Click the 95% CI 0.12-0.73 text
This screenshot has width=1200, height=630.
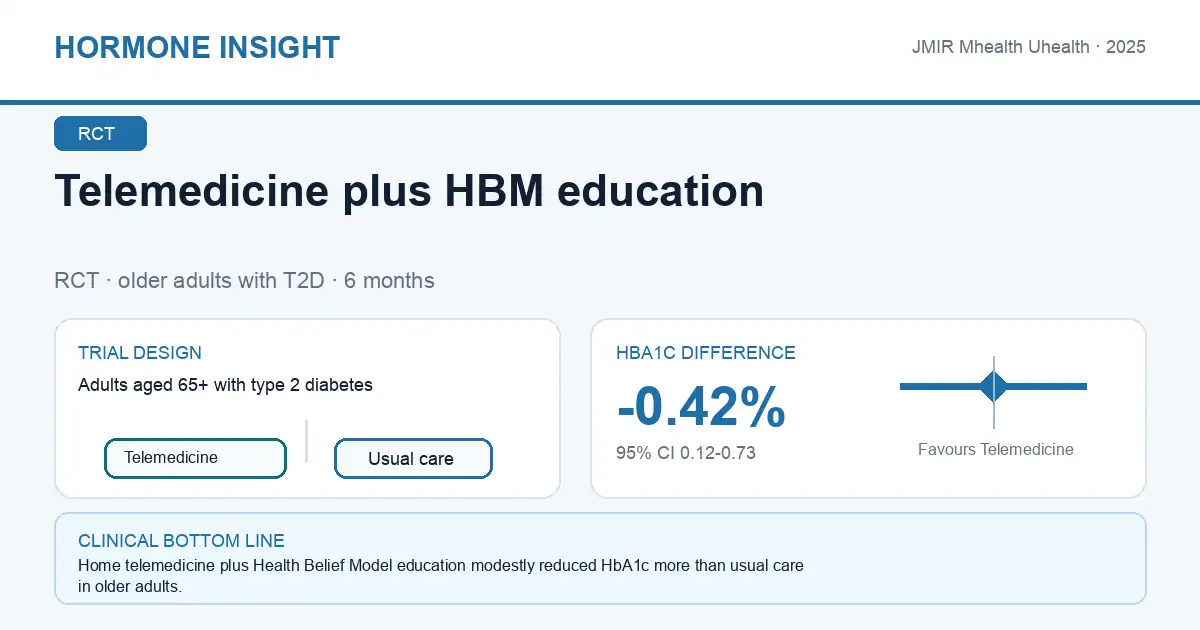tap(686, 453)
